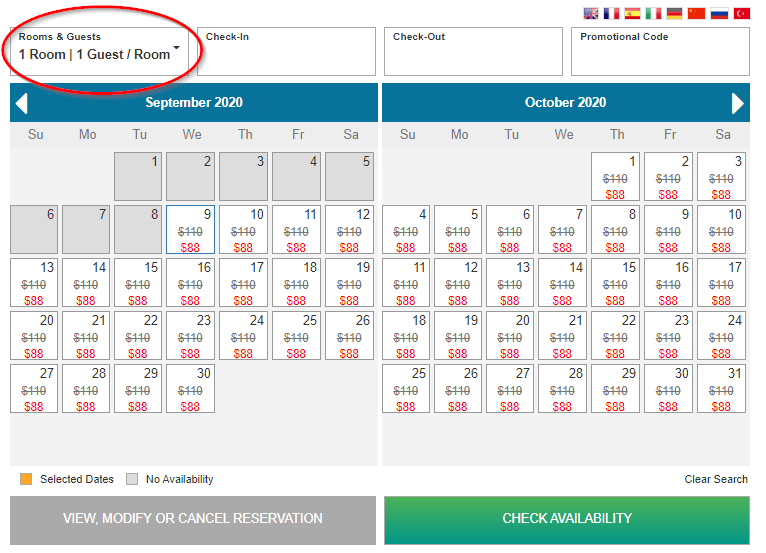The width and height of the screenshot is (766, 553).
Task: Select the French flag icon
Action: (x=612, y=14)
